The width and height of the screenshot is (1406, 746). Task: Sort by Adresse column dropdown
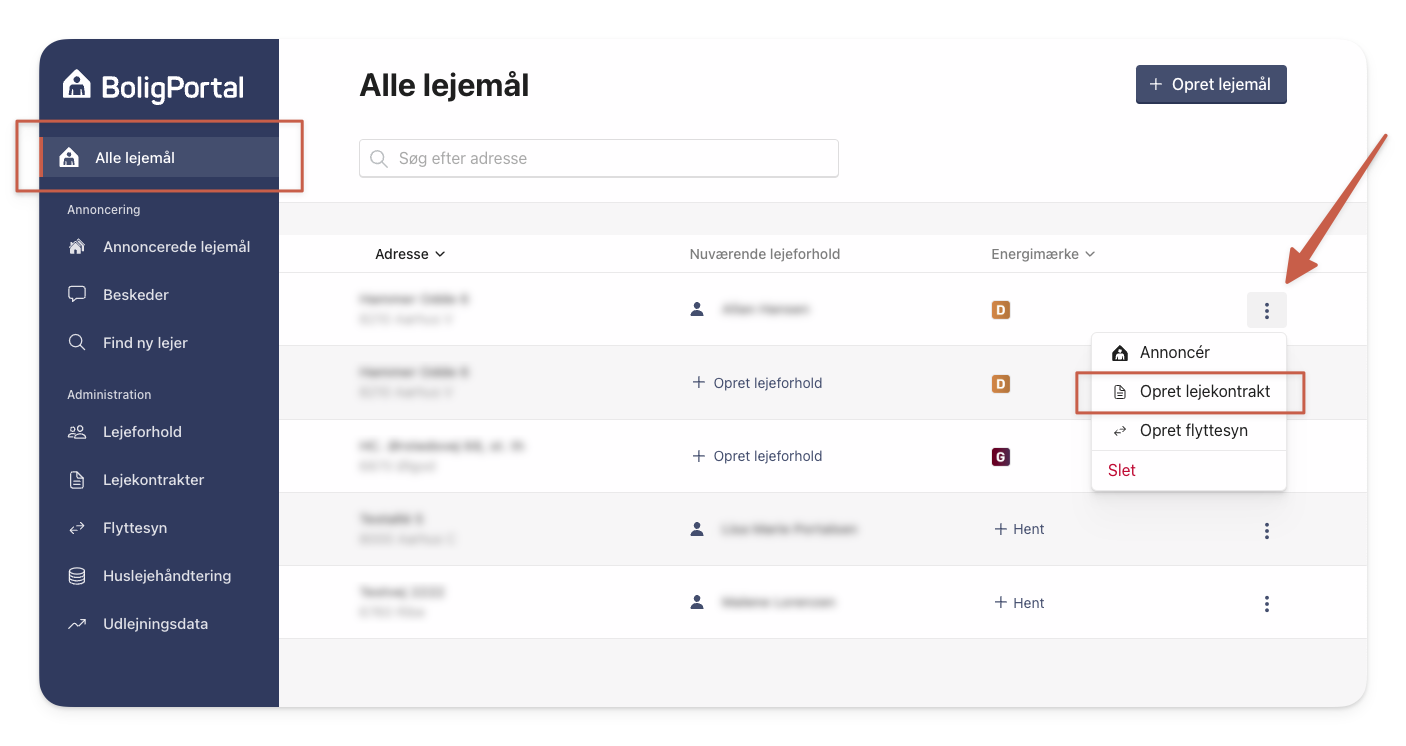pos(410,254)
